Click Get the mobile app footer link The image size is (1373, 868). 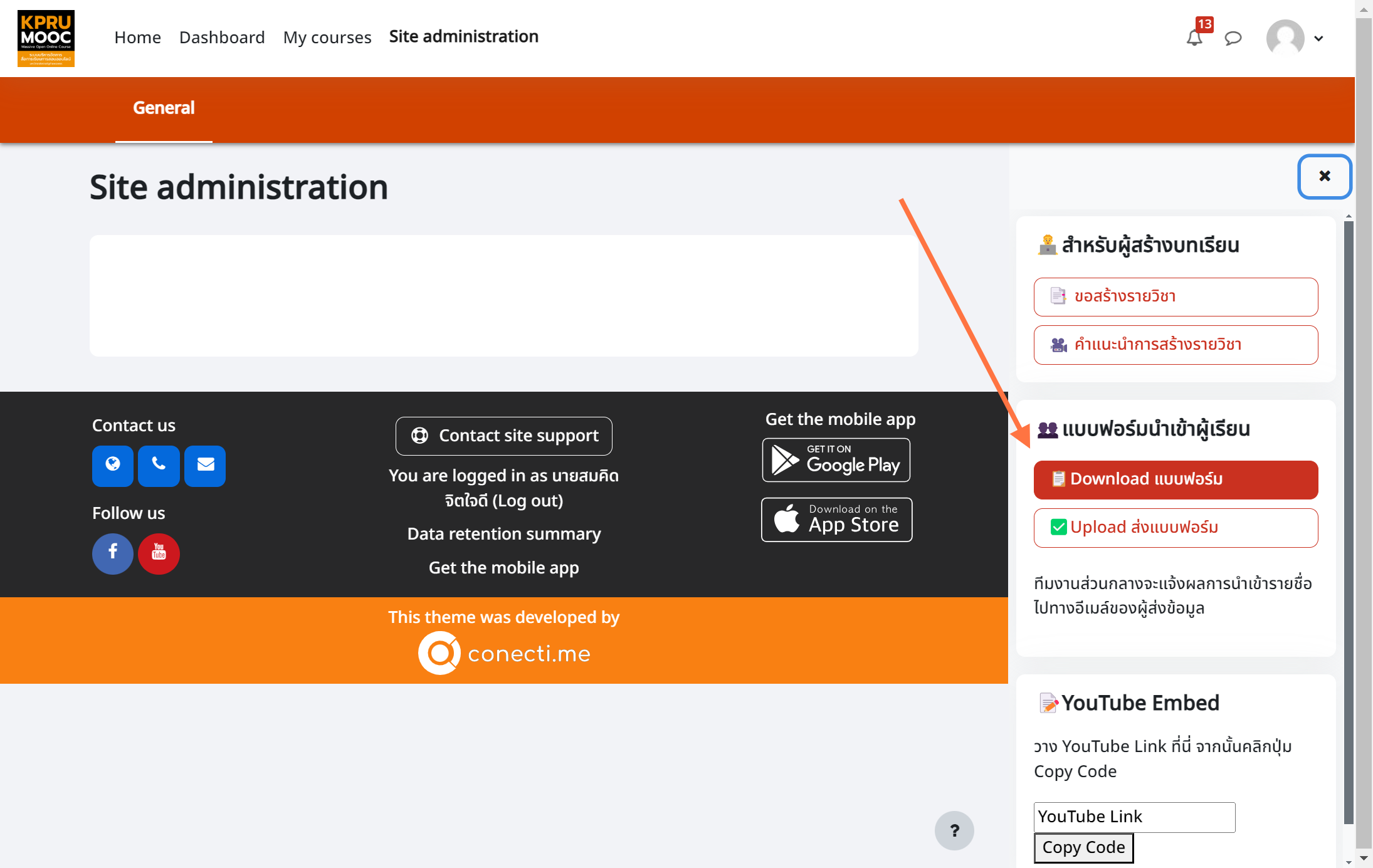(x=504, y=568)
